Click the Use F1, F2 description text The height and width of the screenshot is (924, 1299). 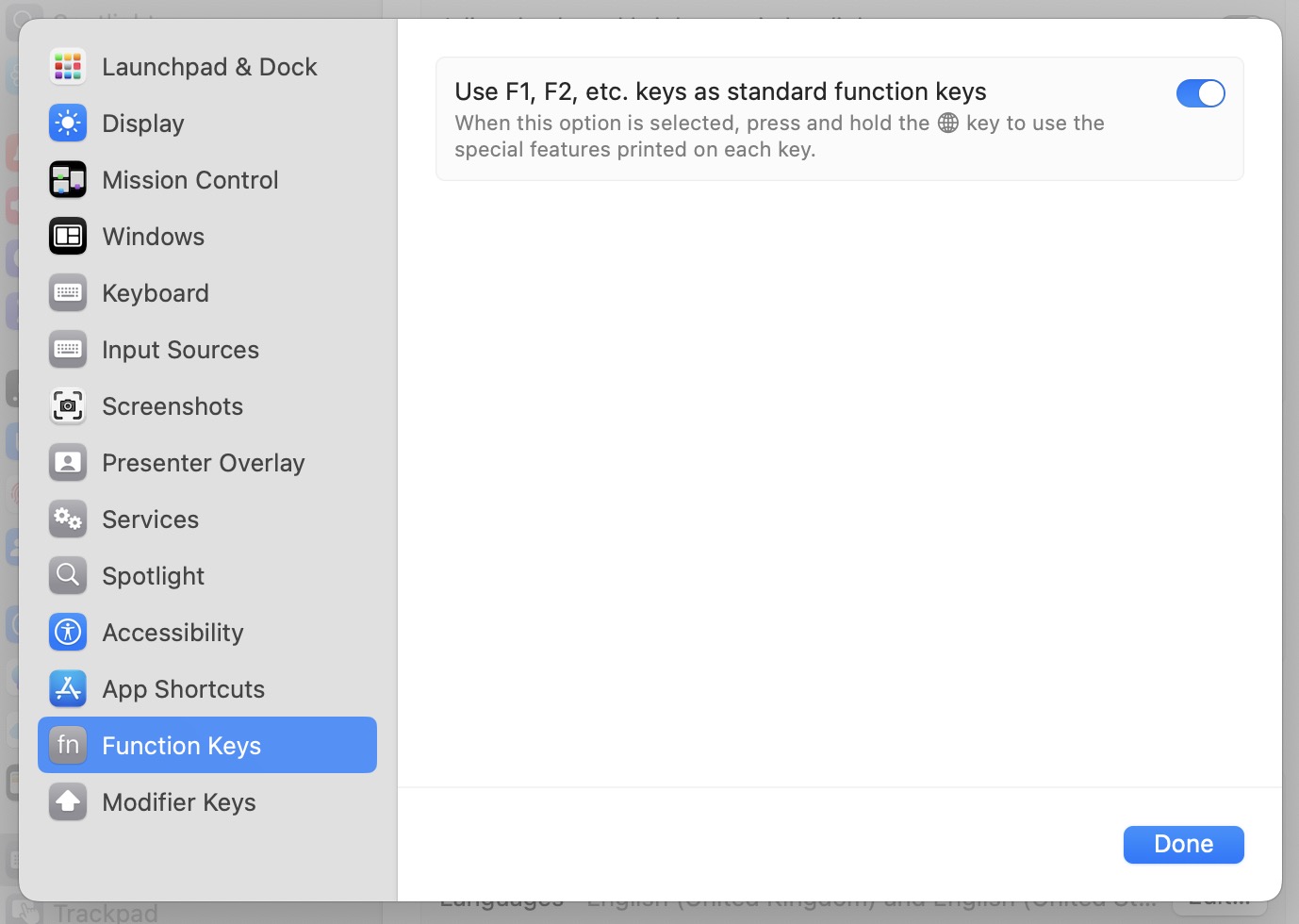pos(779,136)
